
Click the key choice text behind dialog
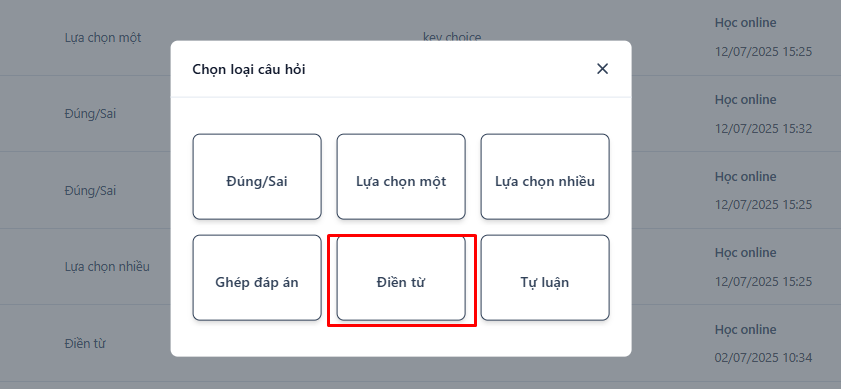[452, 36]
